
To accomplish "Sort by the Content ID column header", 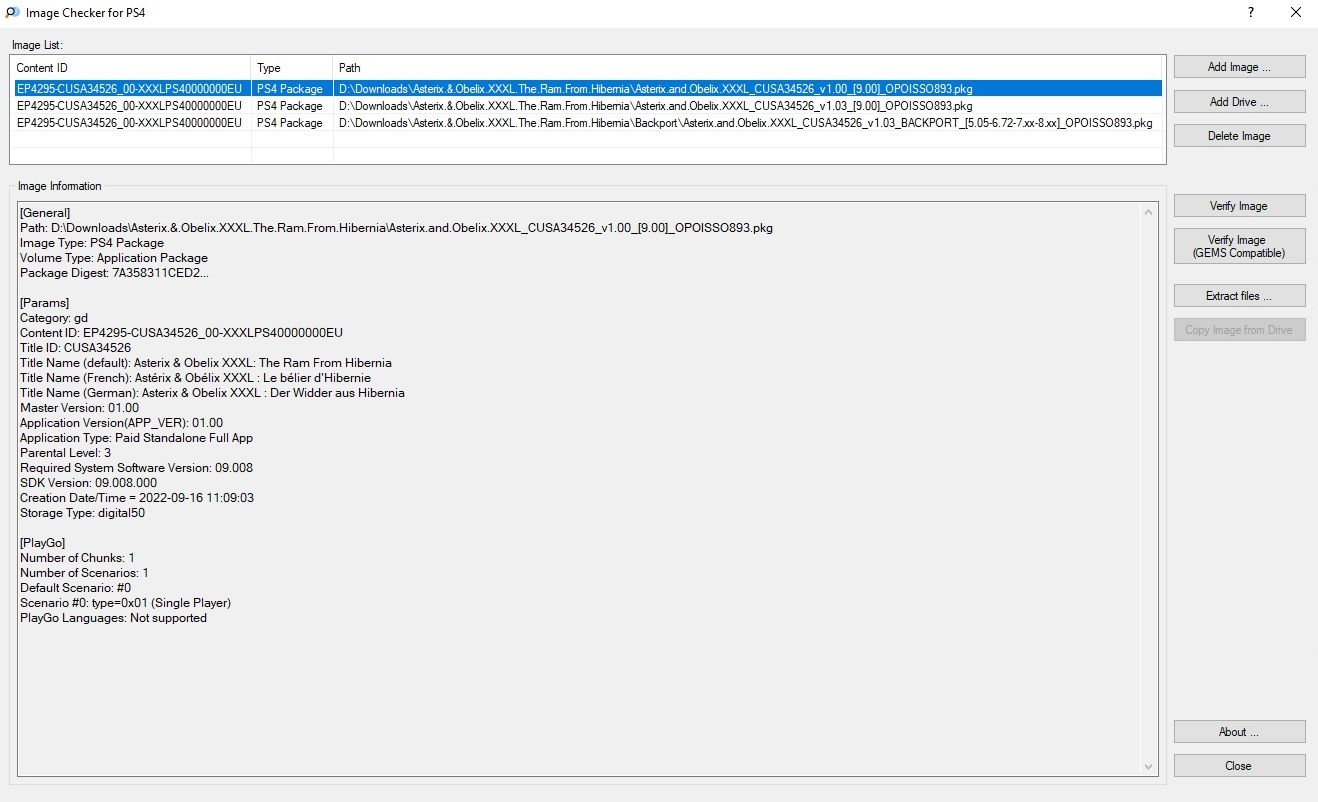I will (x=130, y=68).
